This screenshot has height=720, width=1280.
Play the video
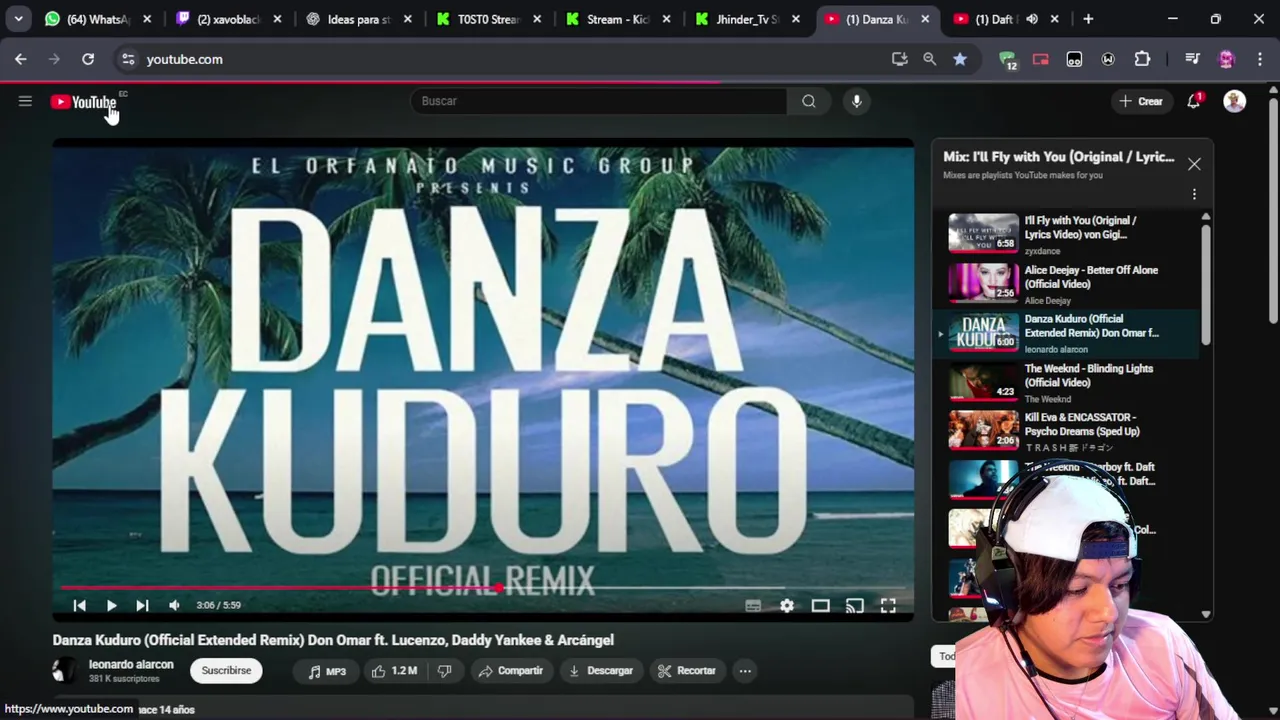pyautogui.click(x=111, y=605)
